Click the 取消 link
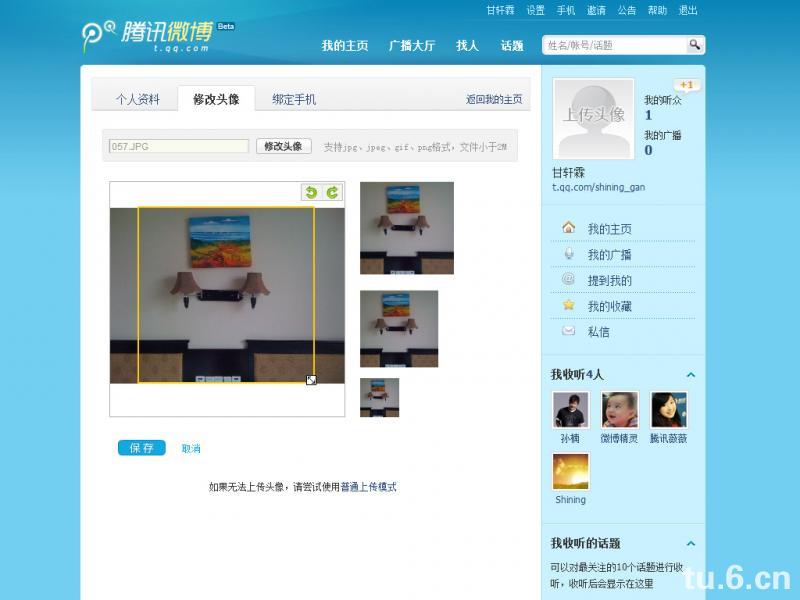This screenshot has width=800, height=600. (191, 448)
